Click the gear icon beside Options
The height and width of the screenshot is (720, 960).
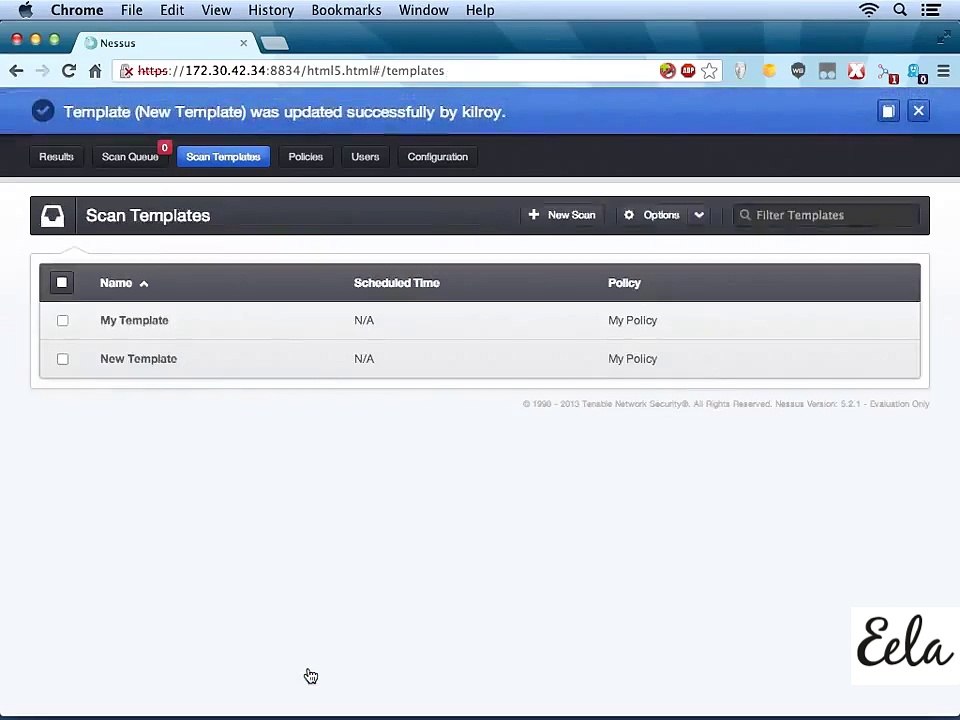(629, 215)
